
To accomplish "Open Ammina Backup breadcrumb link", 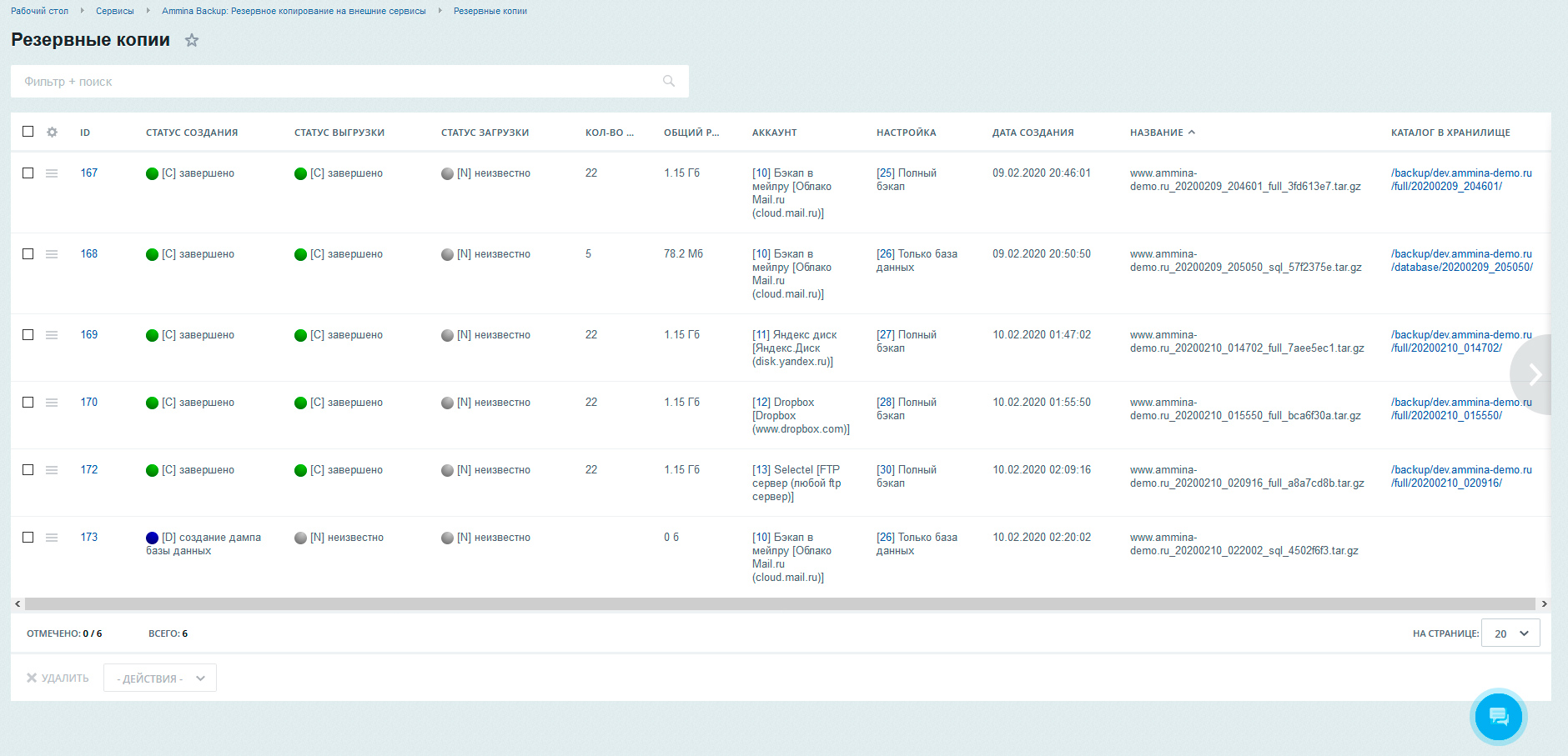I will tap(294, 11).
